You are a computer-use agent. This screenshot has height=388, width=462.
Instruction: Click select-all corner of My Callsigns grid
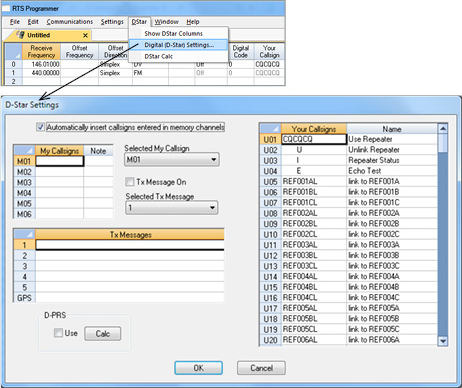(24, 151)
